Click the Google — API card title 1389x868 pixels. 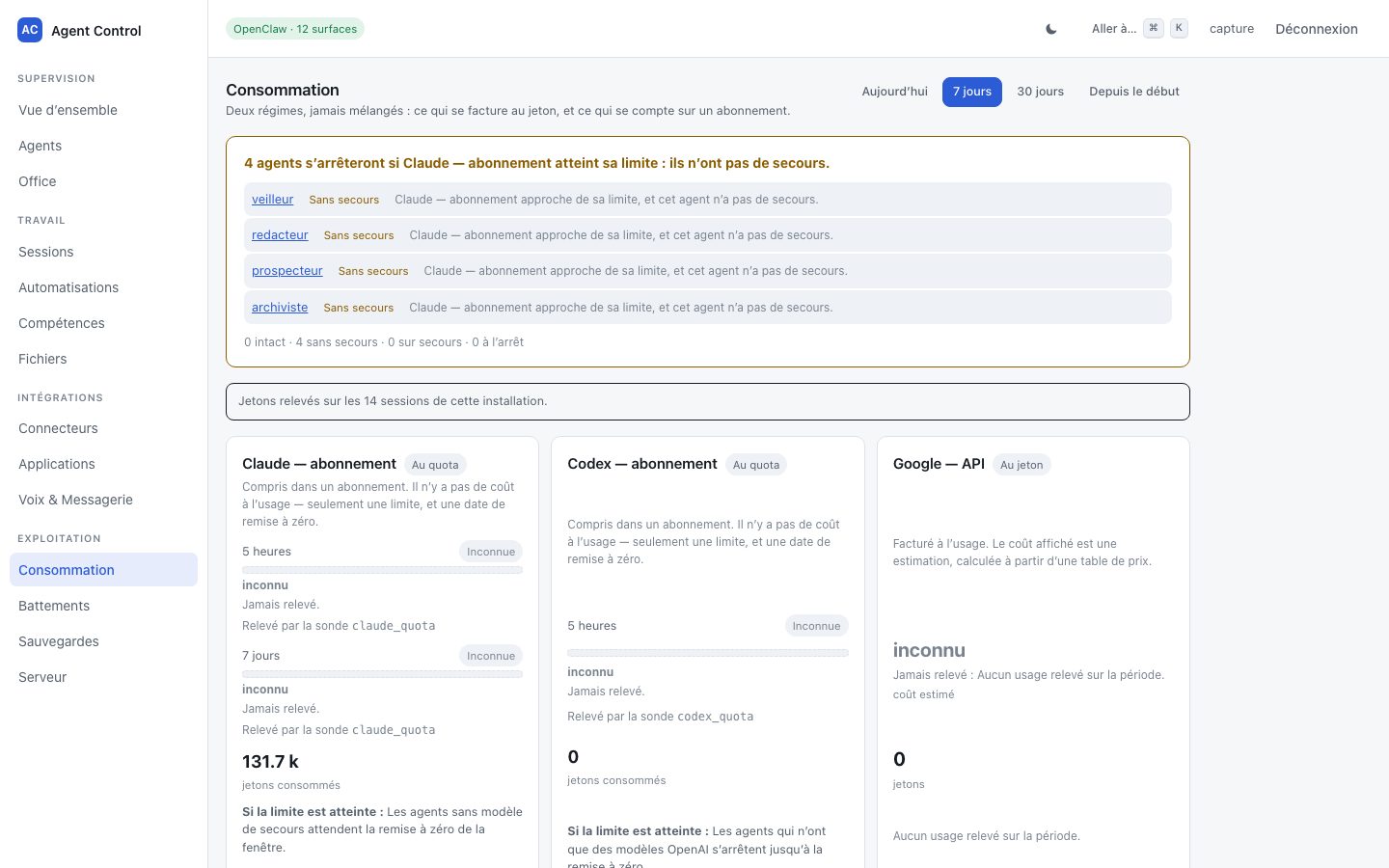coord(939,464)
